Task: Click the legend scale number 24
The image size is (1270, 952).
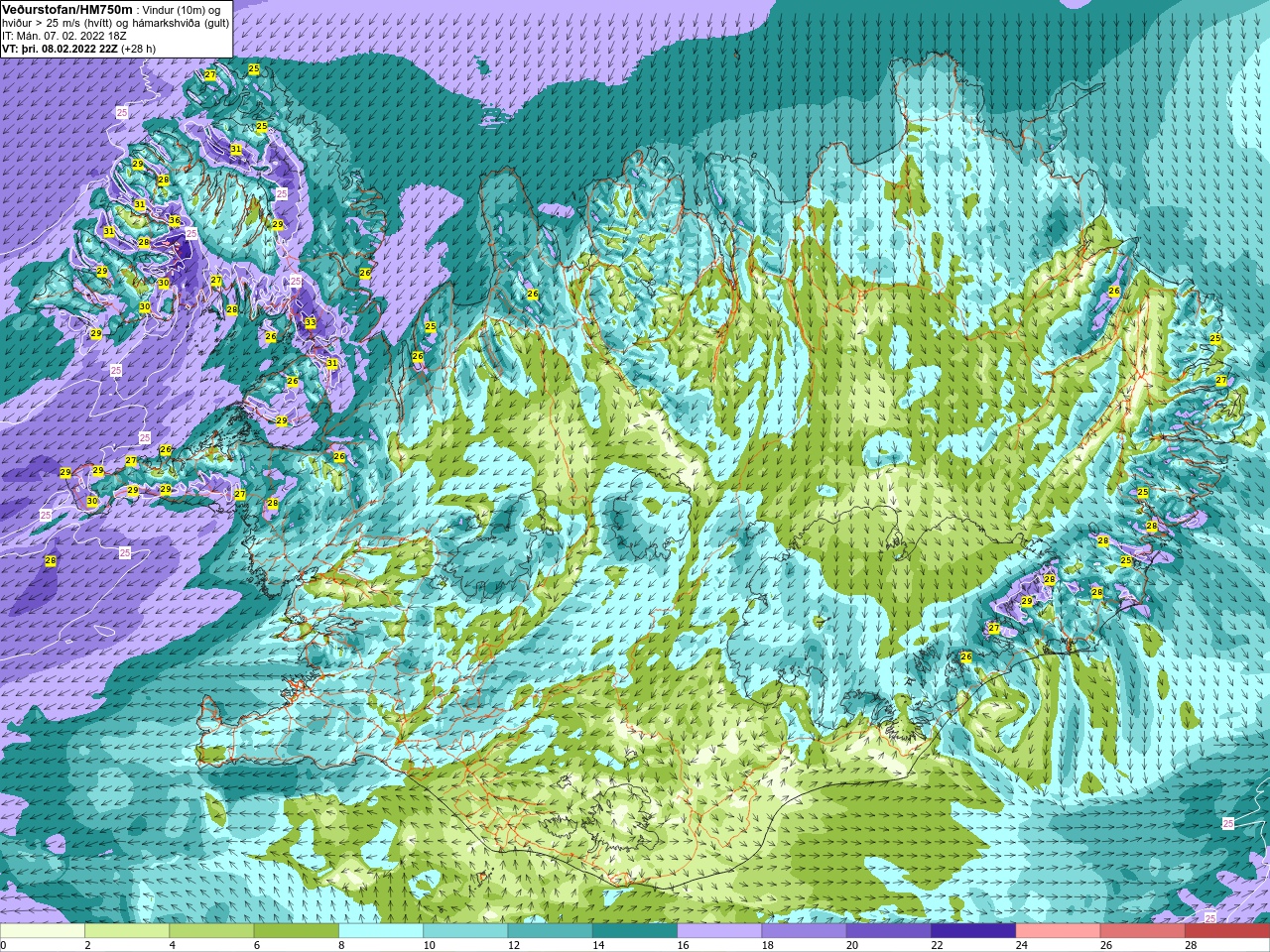Action: pyautogui.click(x=1022, y=945)
